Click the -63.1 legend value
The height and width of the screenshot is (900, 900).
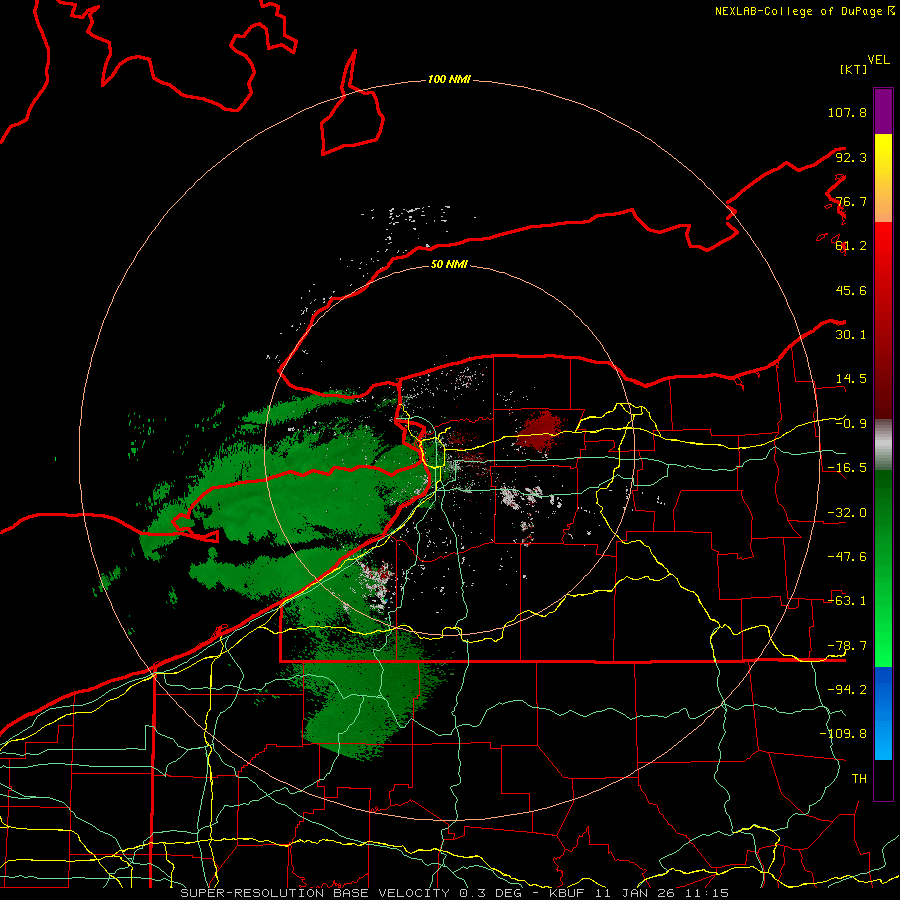pos(847,601)
